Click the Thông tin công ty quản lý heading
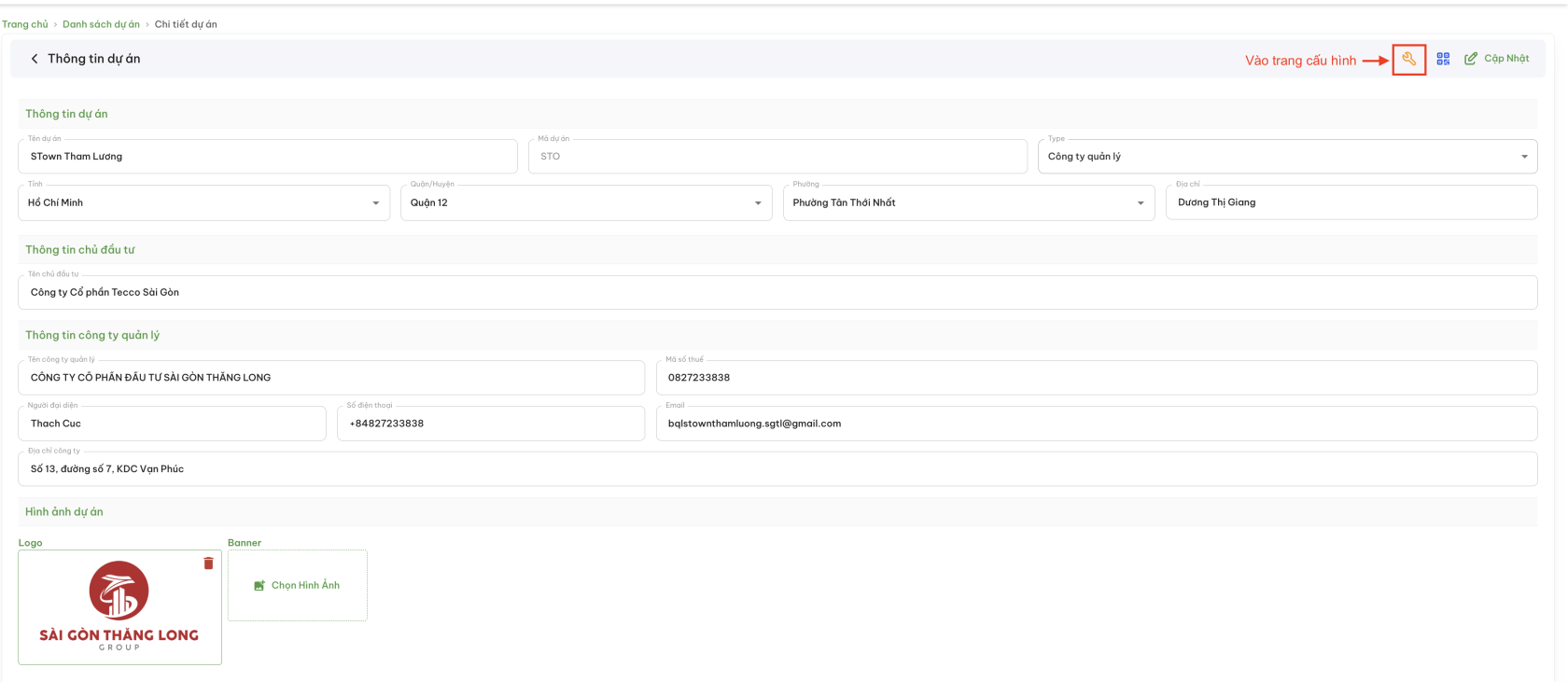1568x682 pixels. pos(92,335)
